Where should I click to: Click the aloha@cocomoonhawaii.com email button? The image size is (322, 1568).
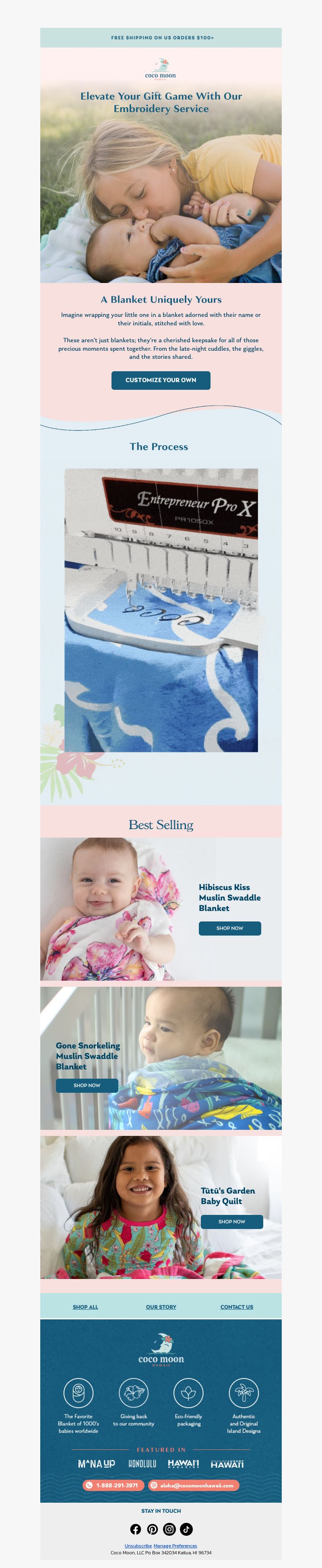tap(194, 1485)
